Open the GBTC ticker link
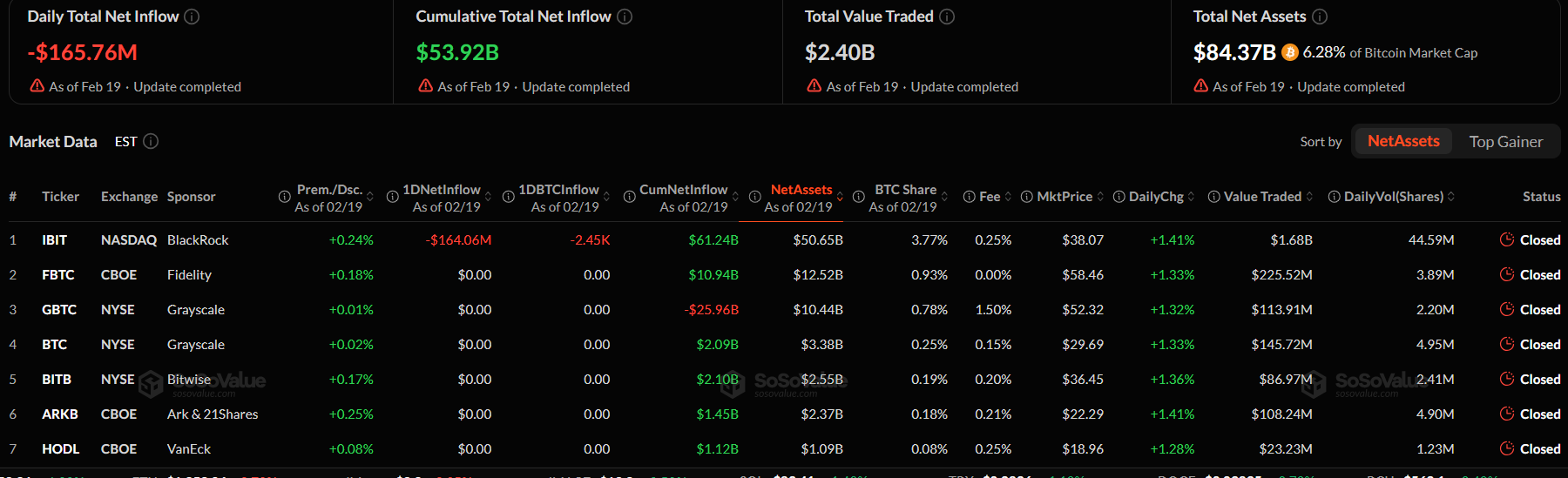1568x478 pixels. 59,309
